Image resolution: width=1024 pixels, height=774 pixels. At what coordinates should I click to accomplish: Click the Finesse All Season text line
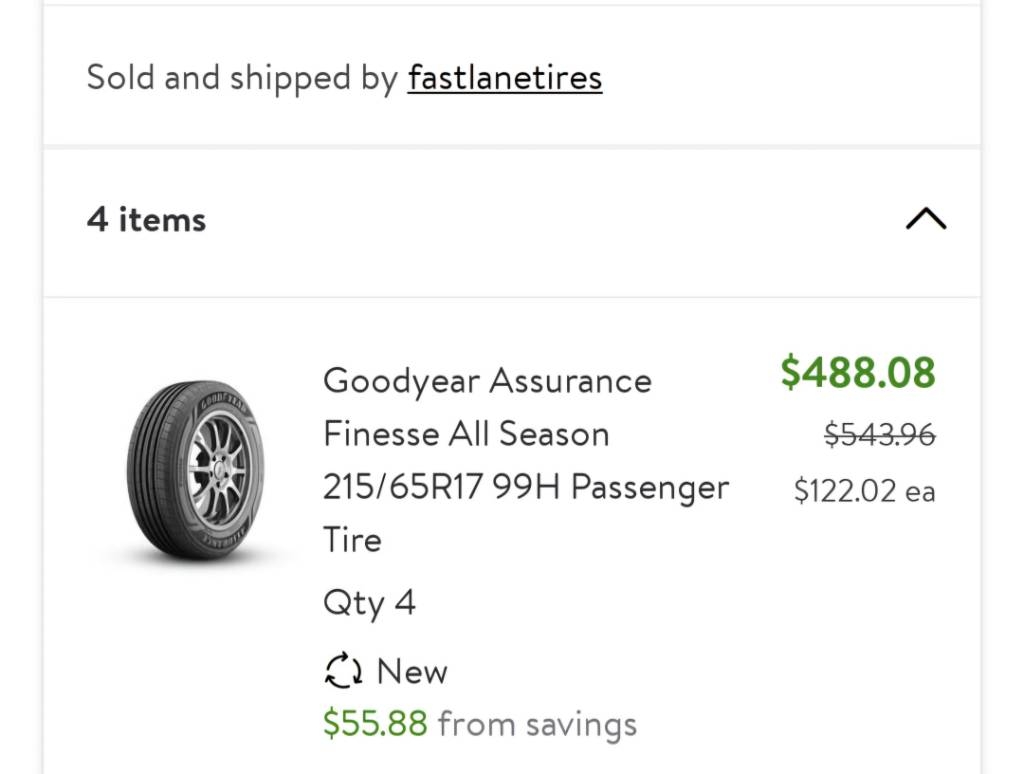pos(466,434)
